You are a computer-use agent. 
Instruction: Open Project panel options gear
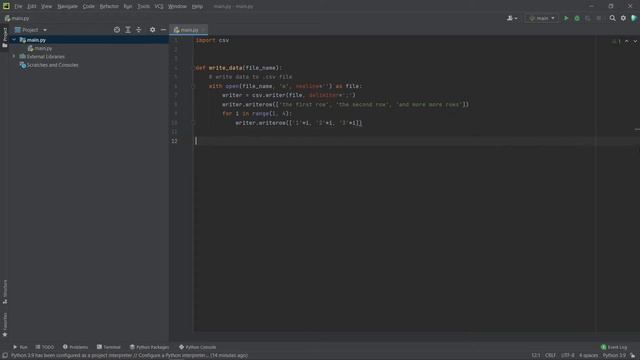tap(152, 30)
